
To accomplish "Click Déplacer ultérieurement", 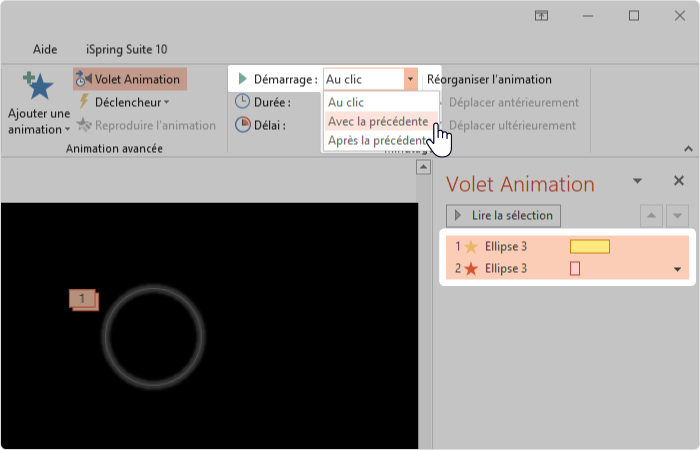I will pos(512,125).
